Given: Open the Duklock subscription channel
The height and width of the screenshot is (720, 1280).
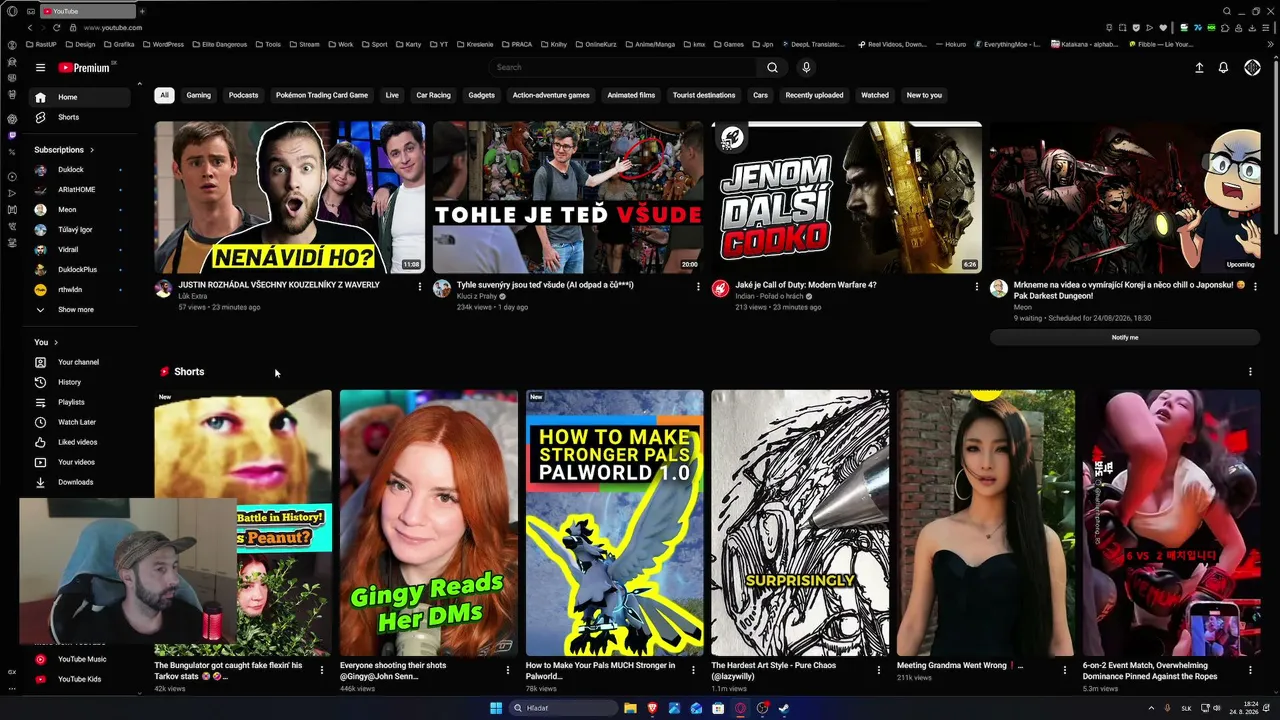Looking at the screenshot, I should coord(80,170).
